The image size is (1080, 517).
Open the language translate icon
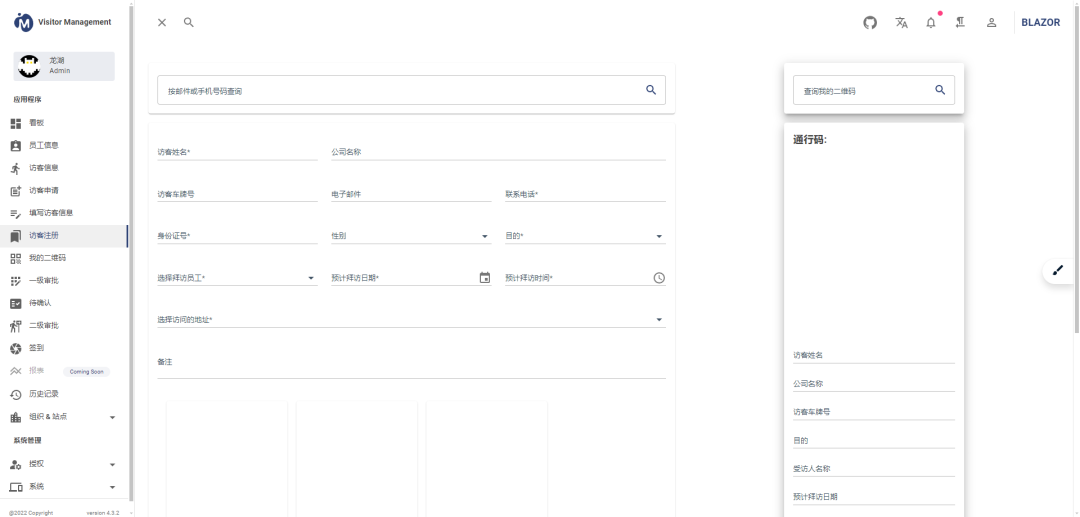(901, 23)
